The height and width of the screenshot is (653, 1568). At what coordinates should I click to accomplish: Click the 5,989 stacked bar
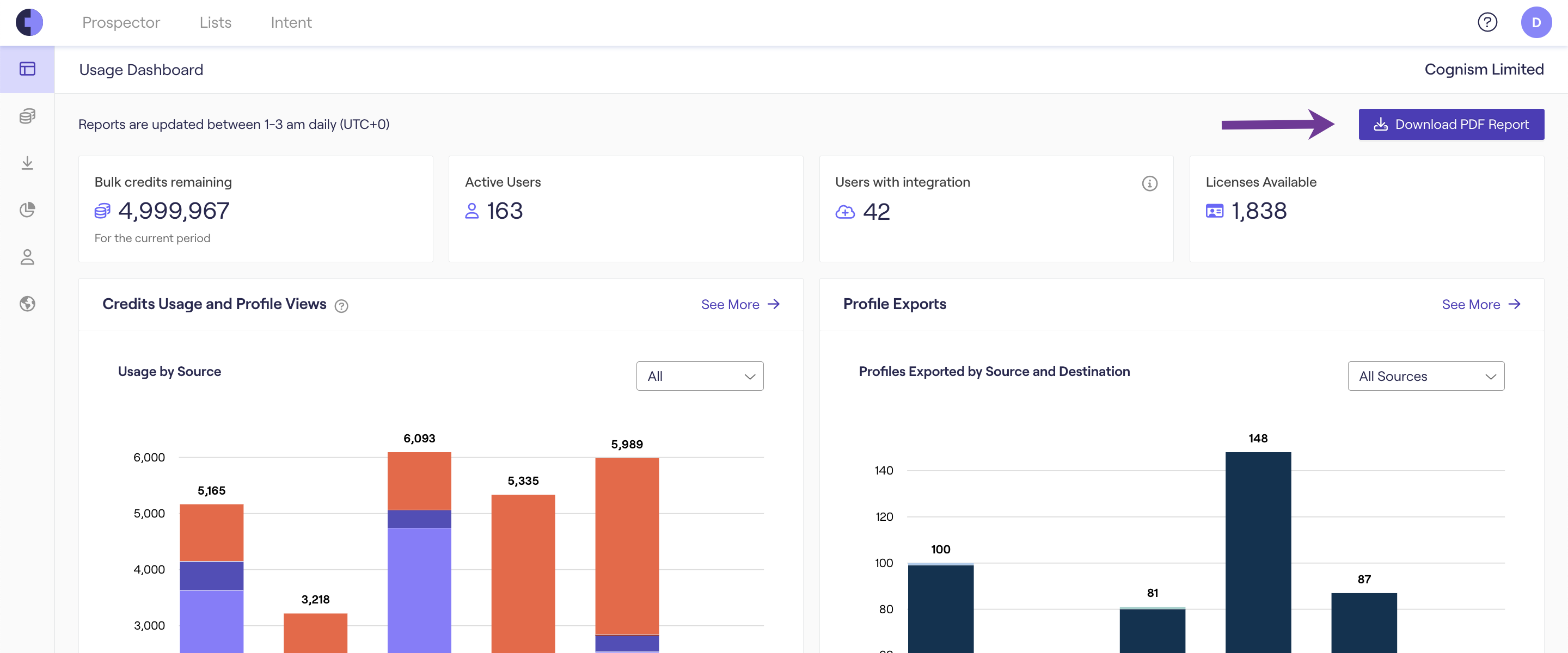[x=627, y=555]
